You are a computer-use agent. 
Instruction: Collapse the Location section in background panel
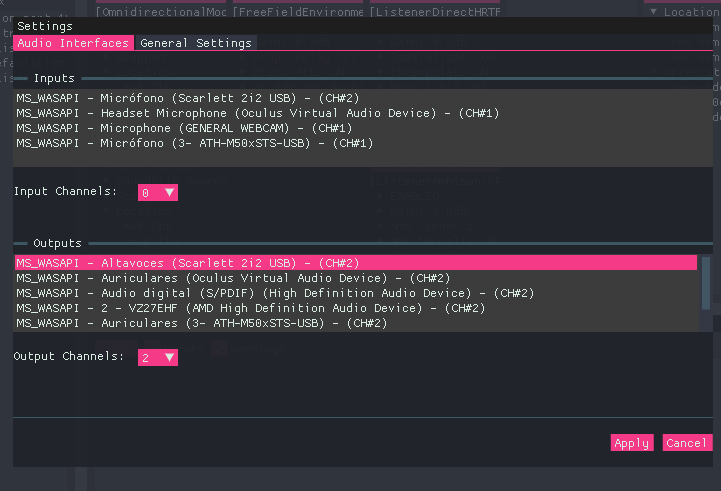pyautogui.click(x=653, y=11)
